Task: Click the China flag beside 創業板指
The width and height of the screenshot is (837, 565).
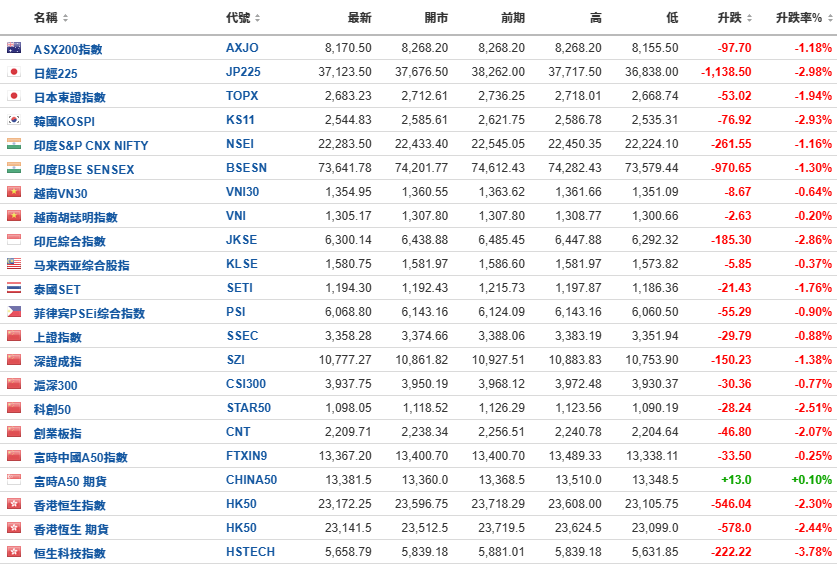Action: click(14, 432)
